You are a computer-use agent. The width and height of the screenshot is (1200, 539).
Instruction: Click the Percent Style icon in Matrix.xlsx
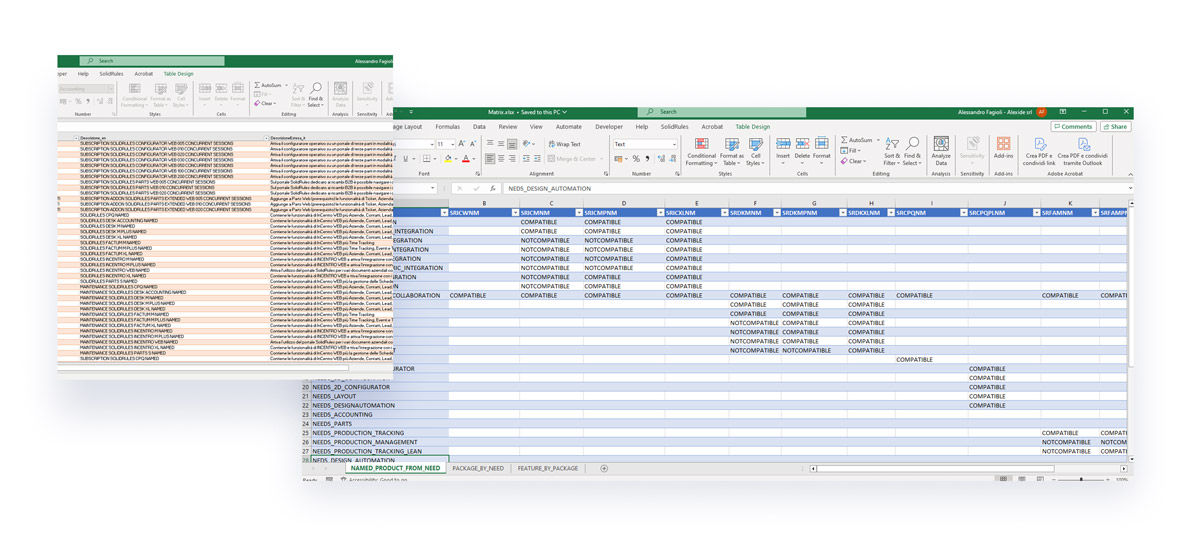point(636,159)
